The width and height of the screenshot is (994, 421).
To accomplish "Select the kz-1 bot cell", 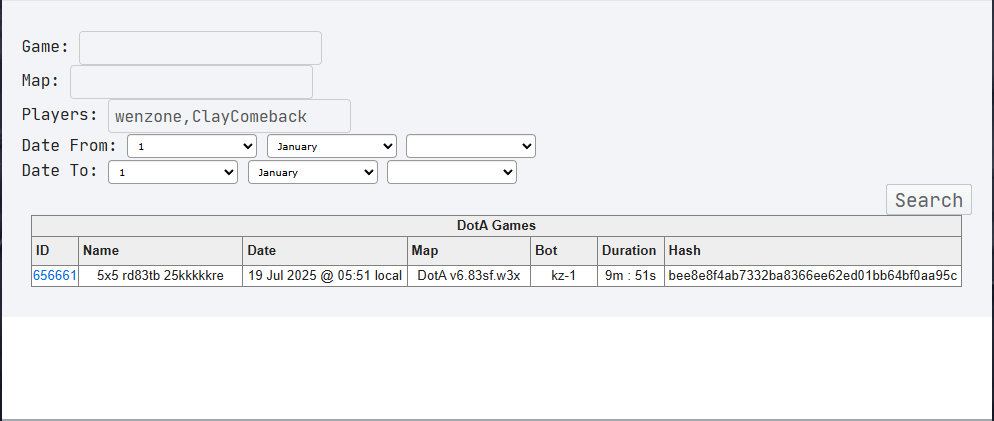I will [564, 276].
